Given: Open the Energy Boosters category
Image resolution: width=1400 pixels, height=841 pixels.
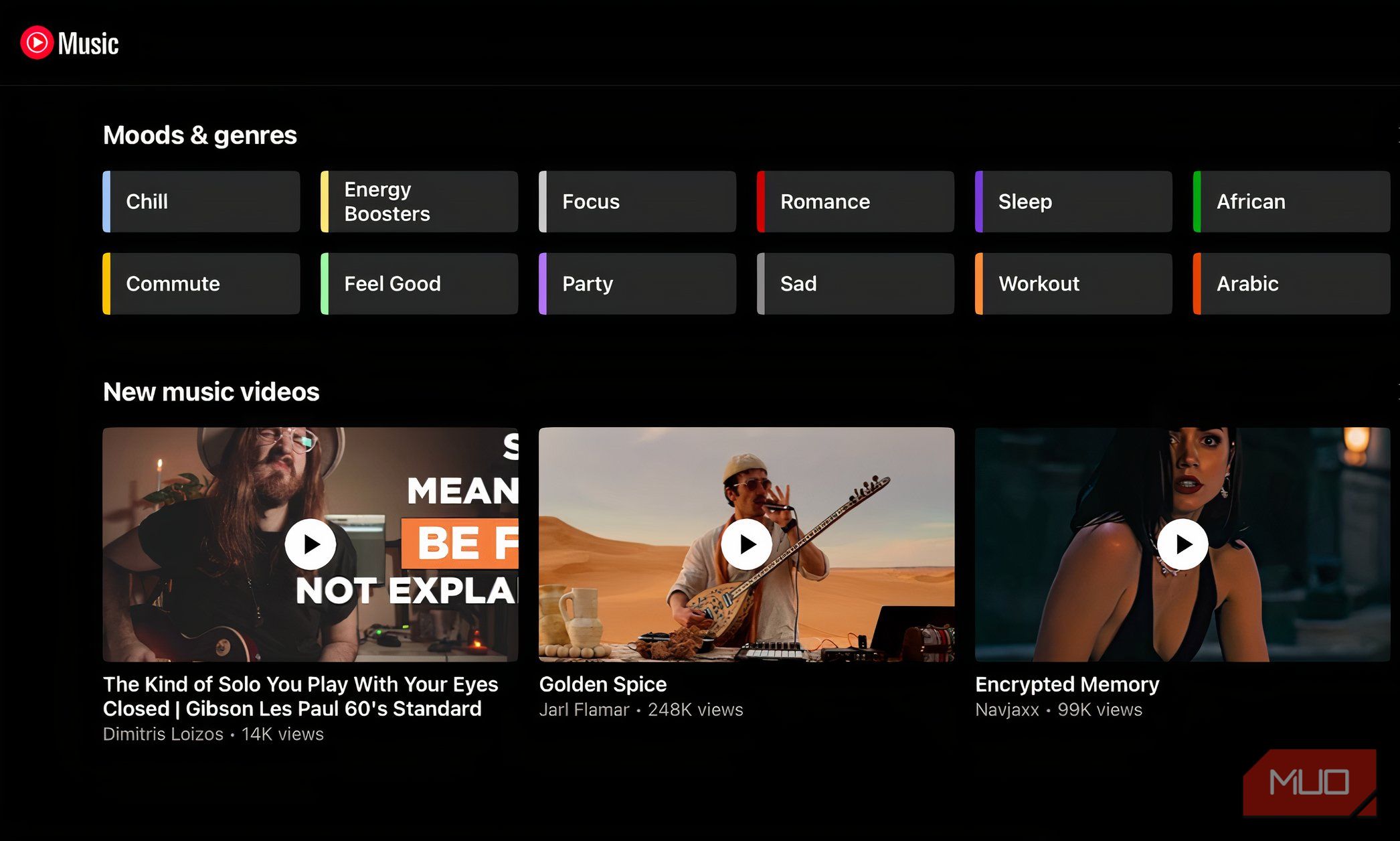Looking at the screenshot, I should 420,202.
